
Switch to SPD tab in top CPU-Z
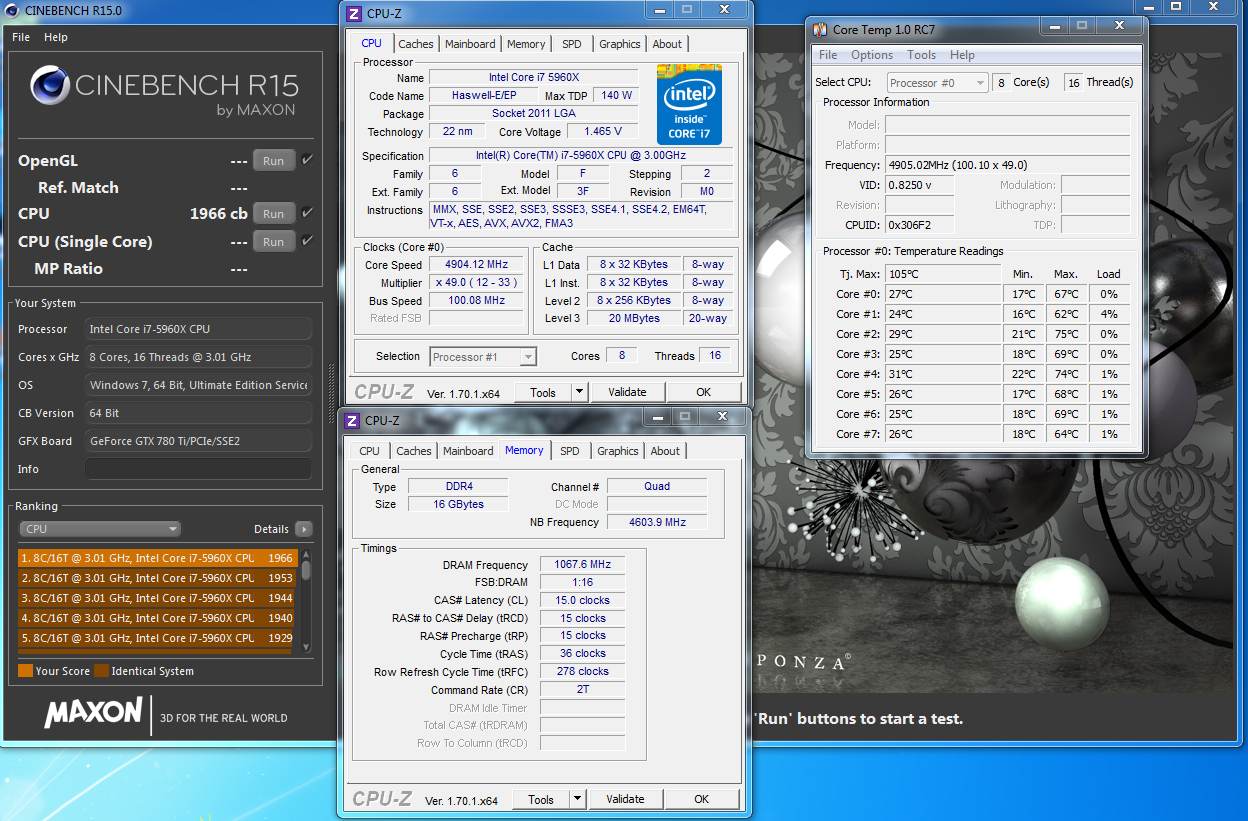click(x=571, y=44)
